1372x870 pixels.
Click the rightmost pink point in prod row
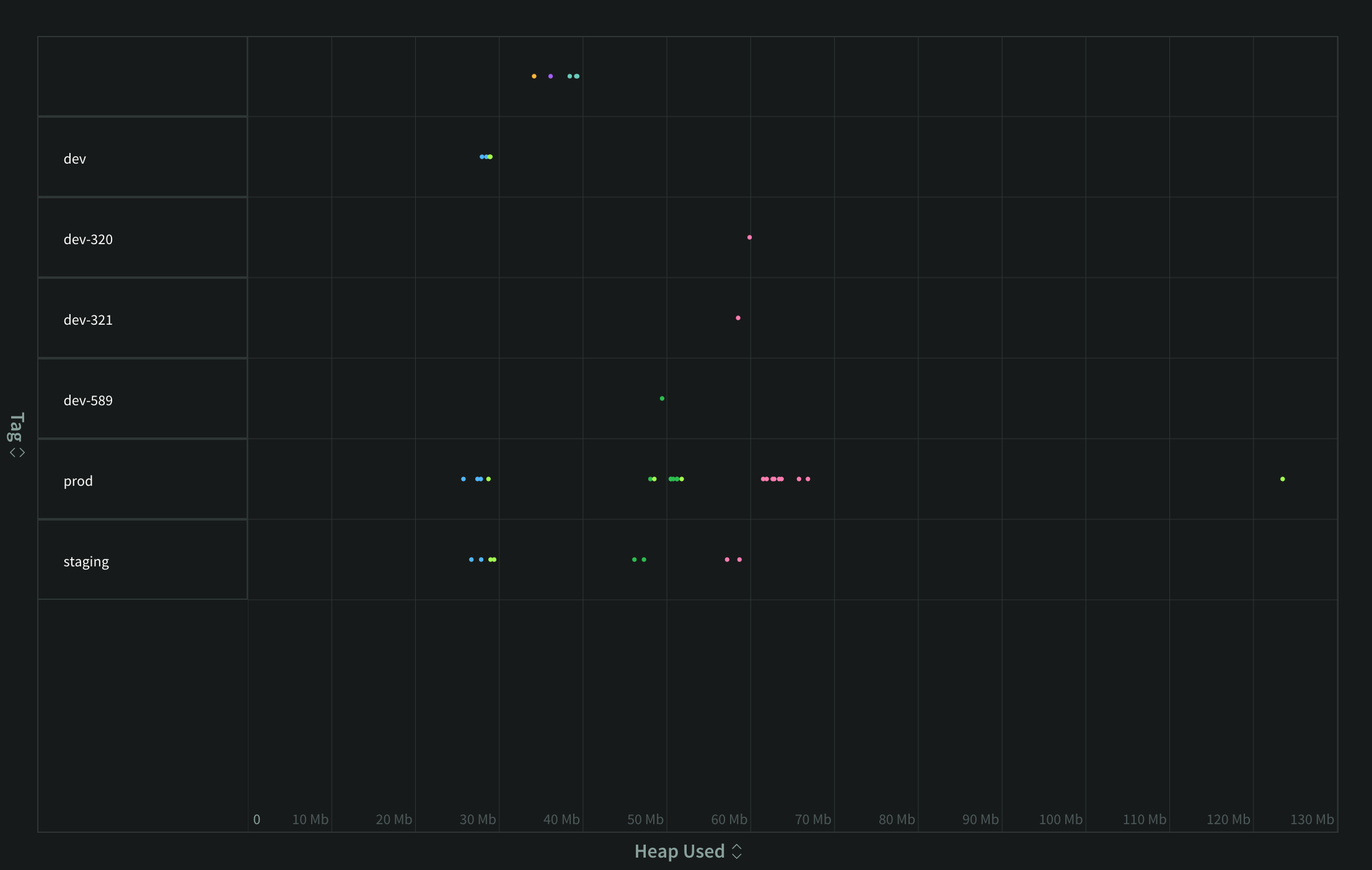click(807, 479)
